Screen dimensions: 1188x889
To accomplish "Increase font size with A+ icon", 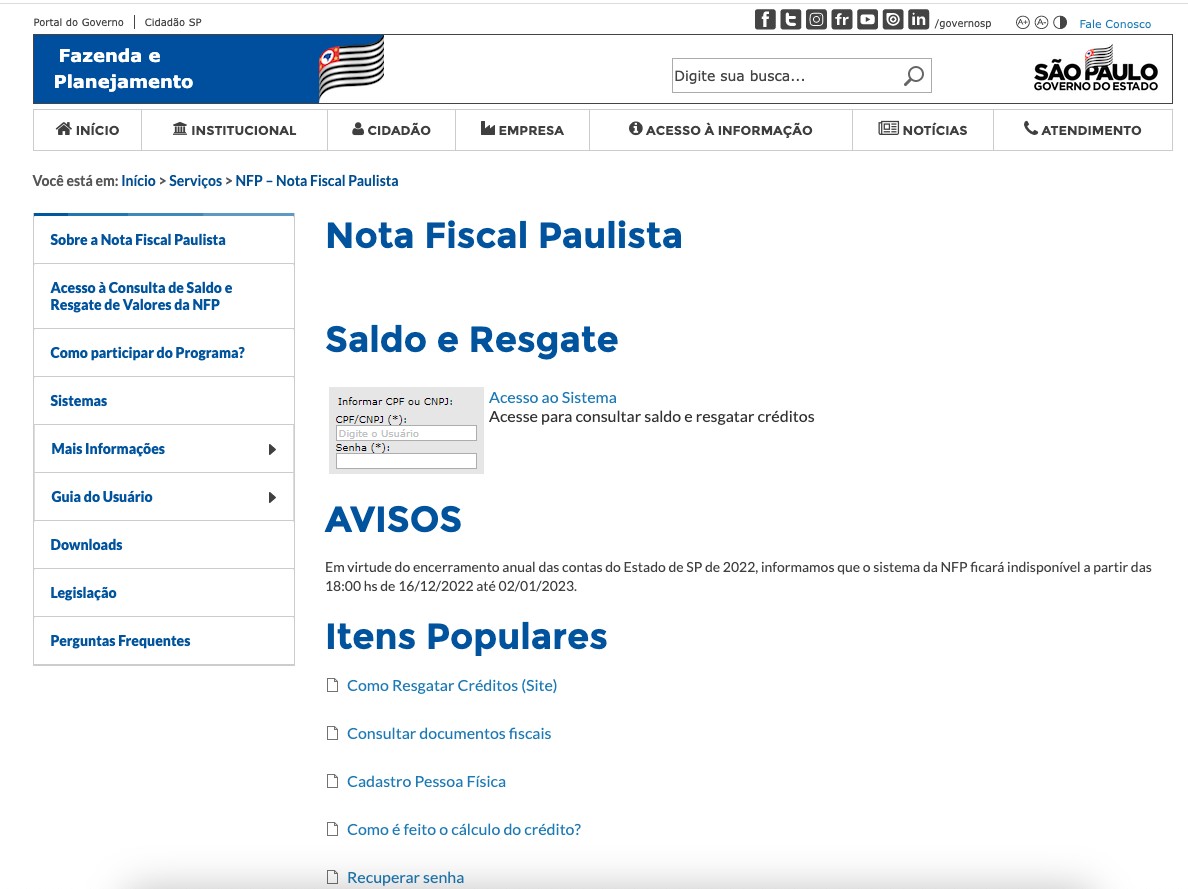I will 1023,23.
